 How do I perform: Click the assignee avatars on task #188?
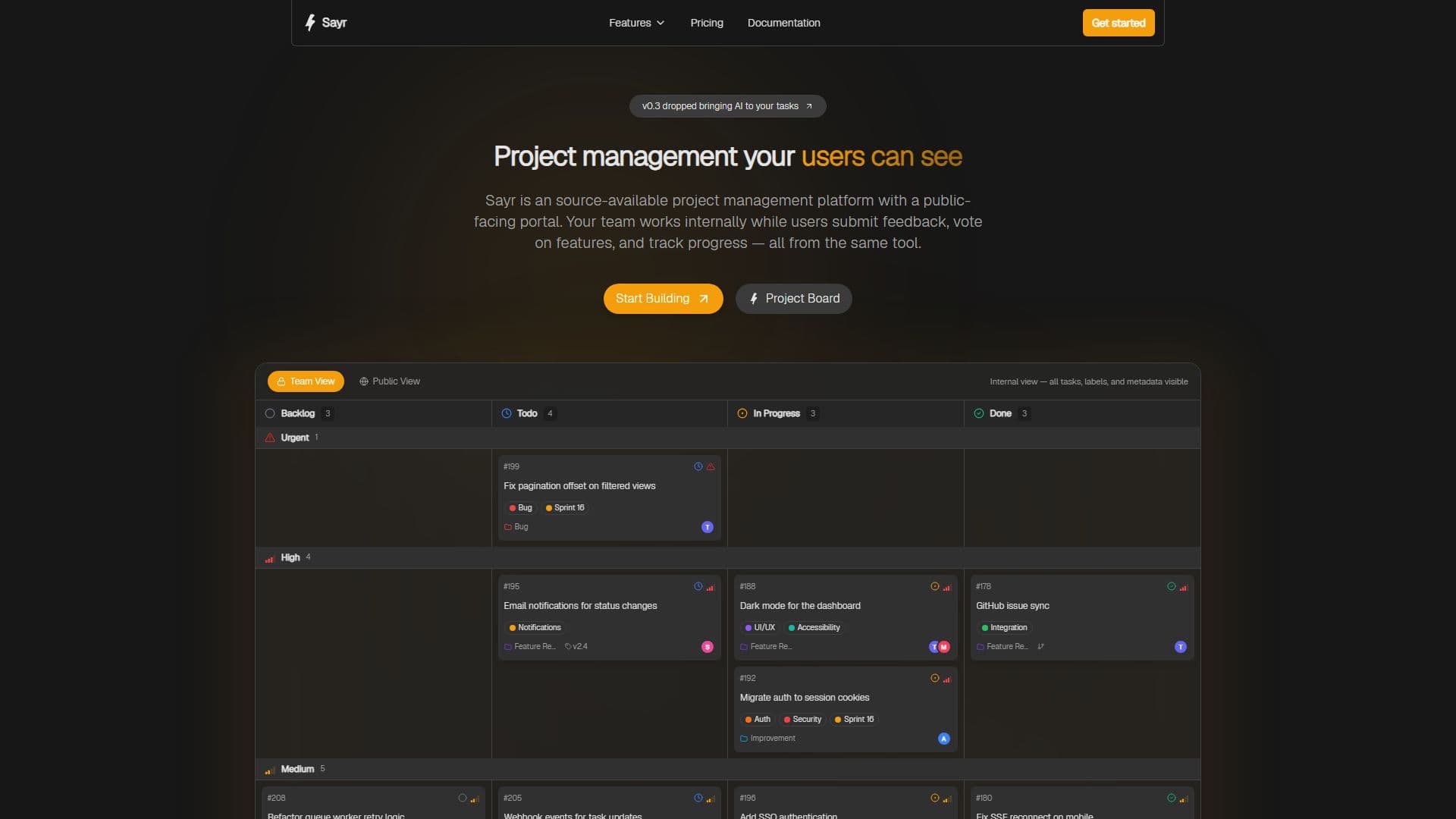940,647
